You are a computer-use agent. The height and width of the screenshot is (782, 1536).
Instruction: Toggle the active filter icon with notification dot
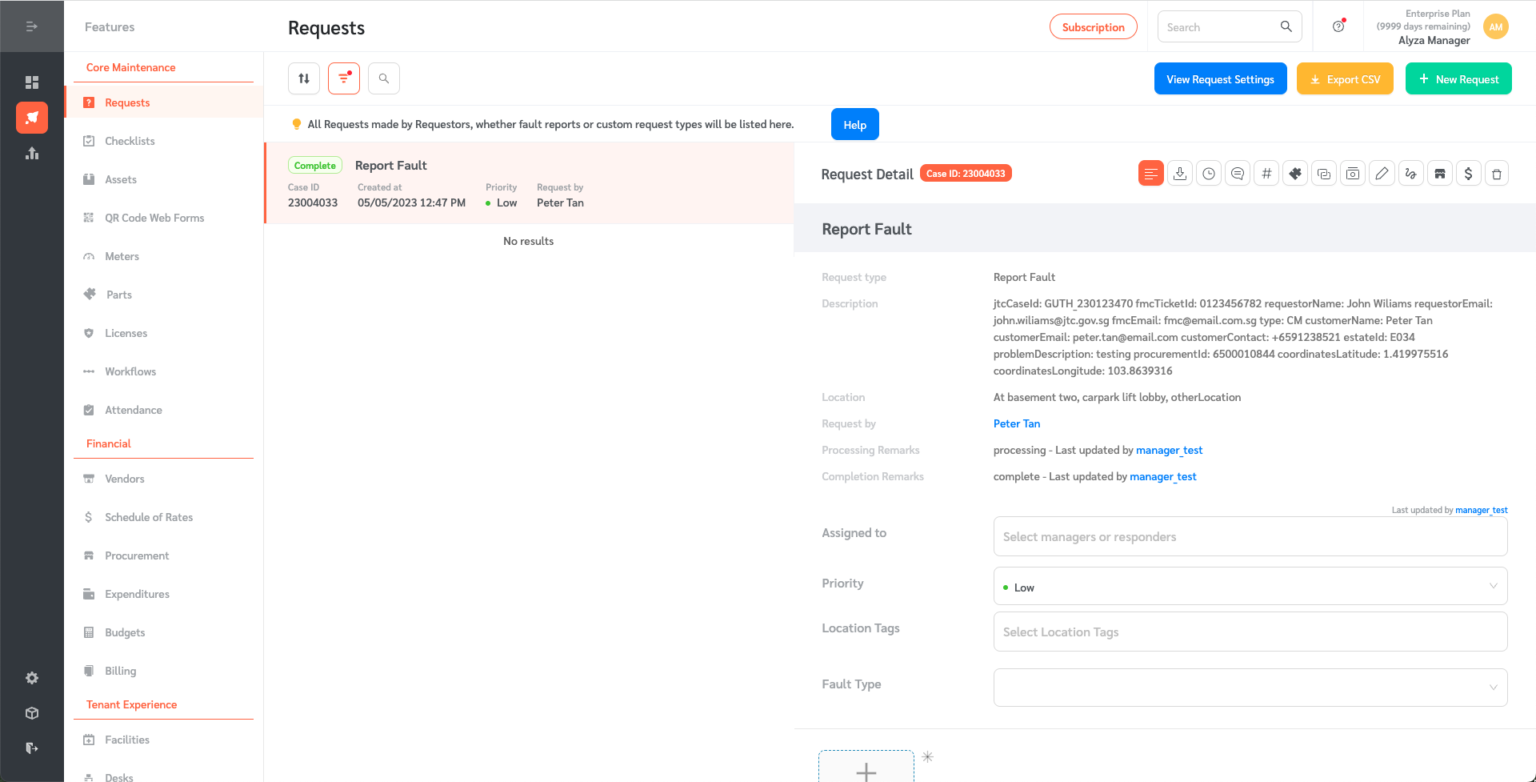343,77
